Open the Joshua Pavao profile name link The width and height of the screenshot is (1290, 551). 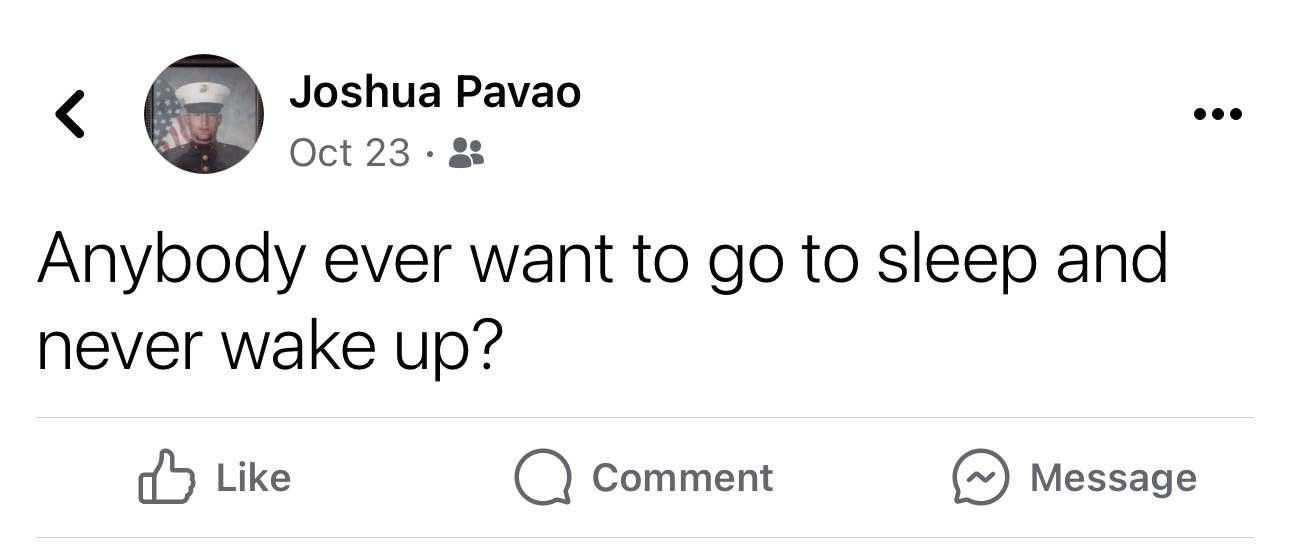(x=434, y=93)
